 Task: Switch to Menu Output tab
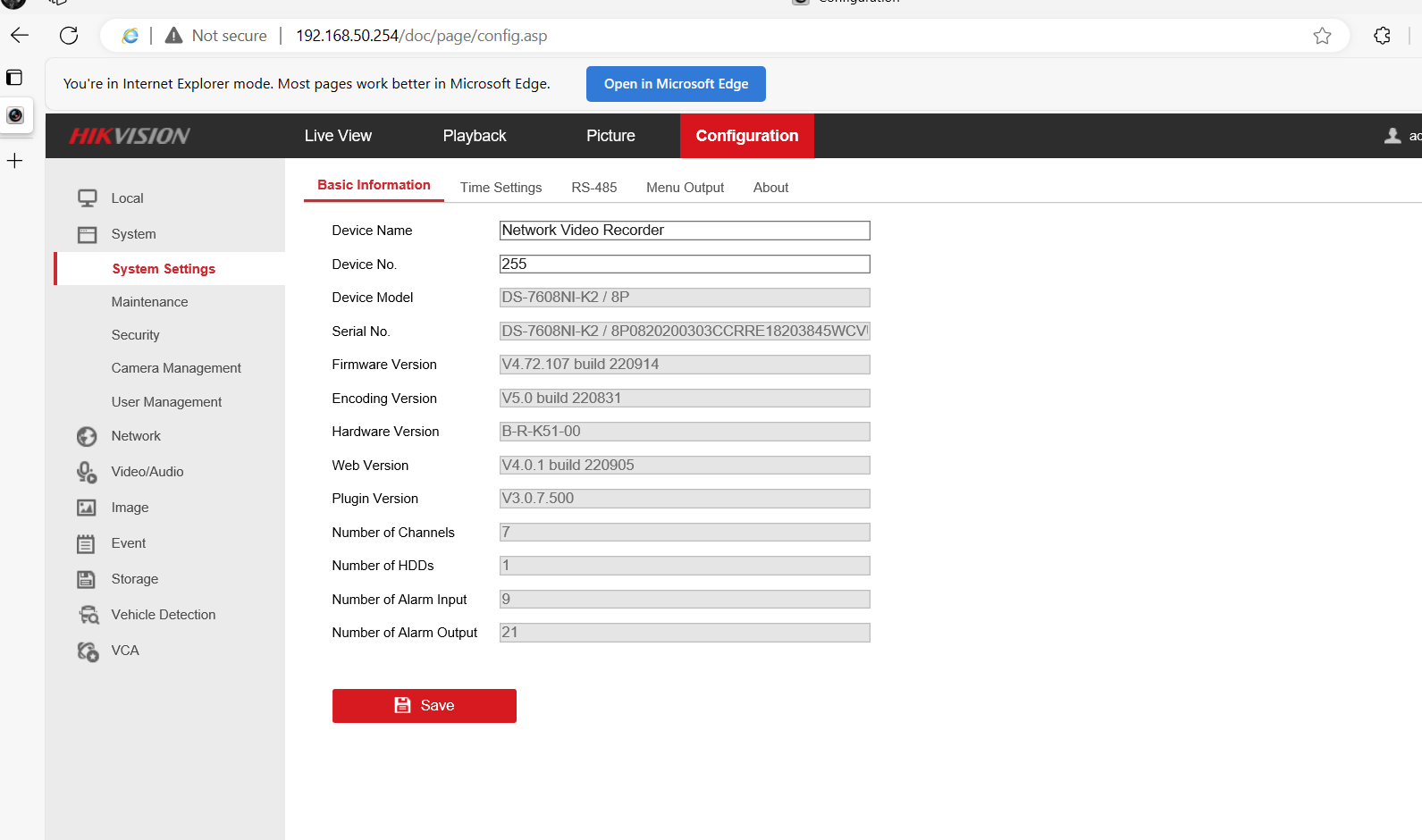point(685,188)
